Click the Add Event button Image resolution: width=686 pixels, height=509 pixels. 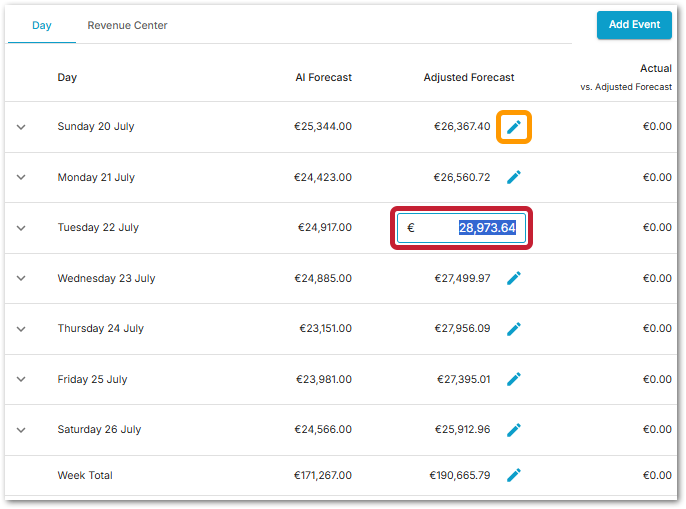tap(634, 25)
